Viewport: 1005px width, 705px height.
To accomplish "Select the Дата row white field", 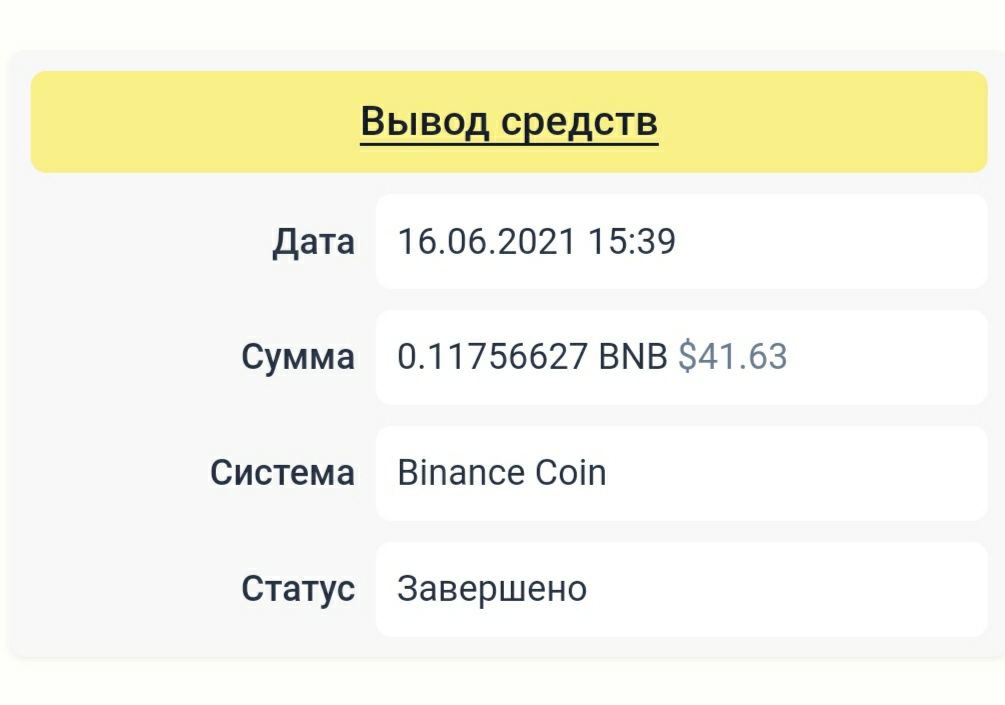I will tap(830, 242).
